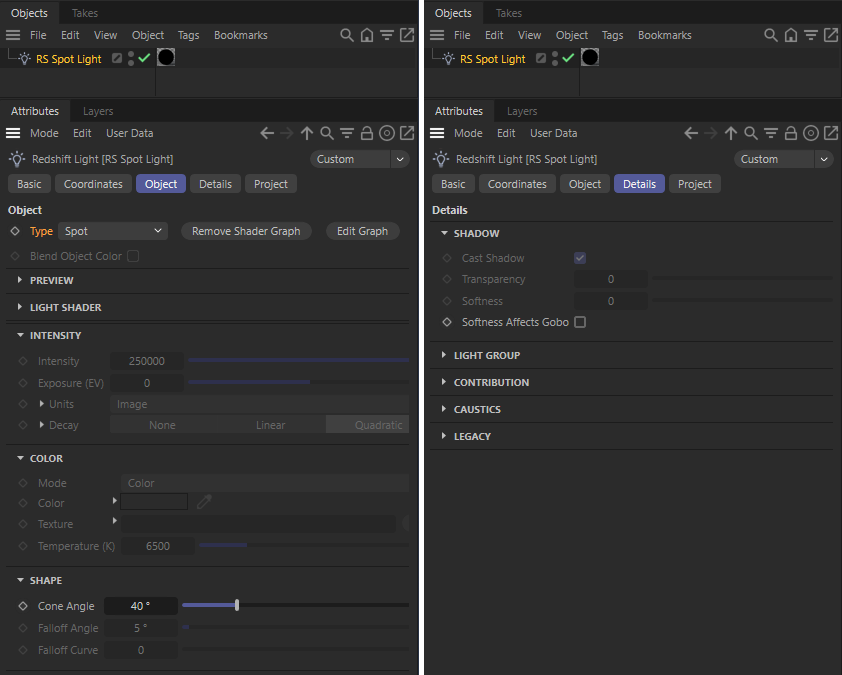Click the search icon in the left Objects panel
Image resolution: width=842 pixels, height=675 pixels.
[x=347, y=35]
